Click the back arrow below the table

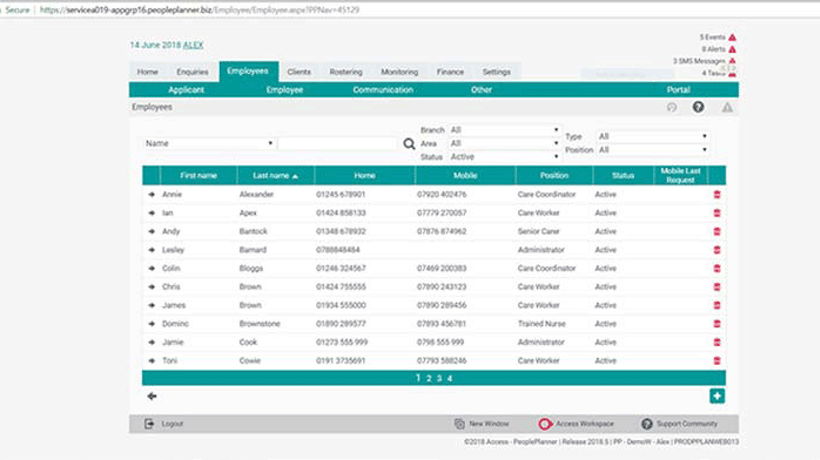(152, 396)
